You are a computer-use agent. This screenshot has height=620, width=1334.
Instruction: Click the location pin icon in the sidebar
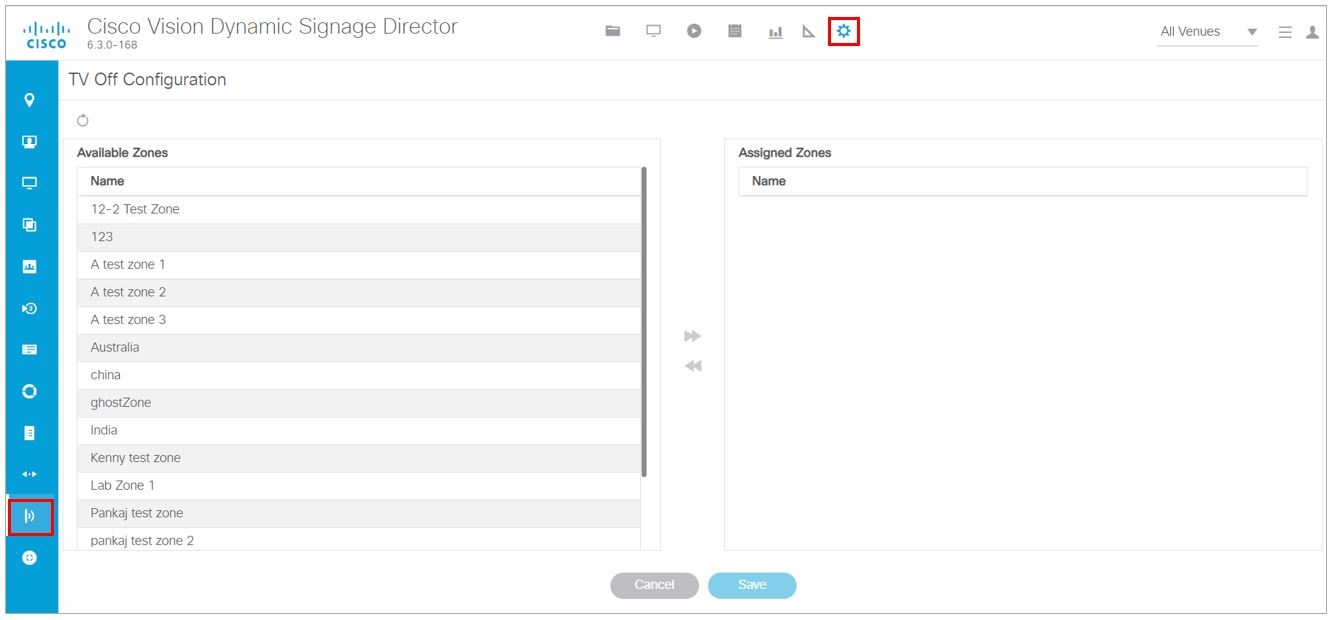[x=30, y=100]
